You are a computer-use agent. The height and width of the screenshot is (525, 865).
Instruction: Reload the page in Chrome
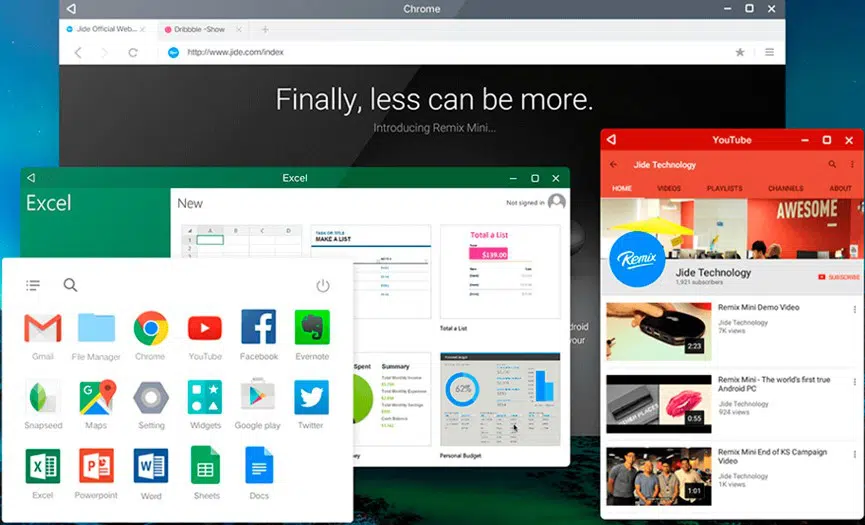(x=133, y=52)
